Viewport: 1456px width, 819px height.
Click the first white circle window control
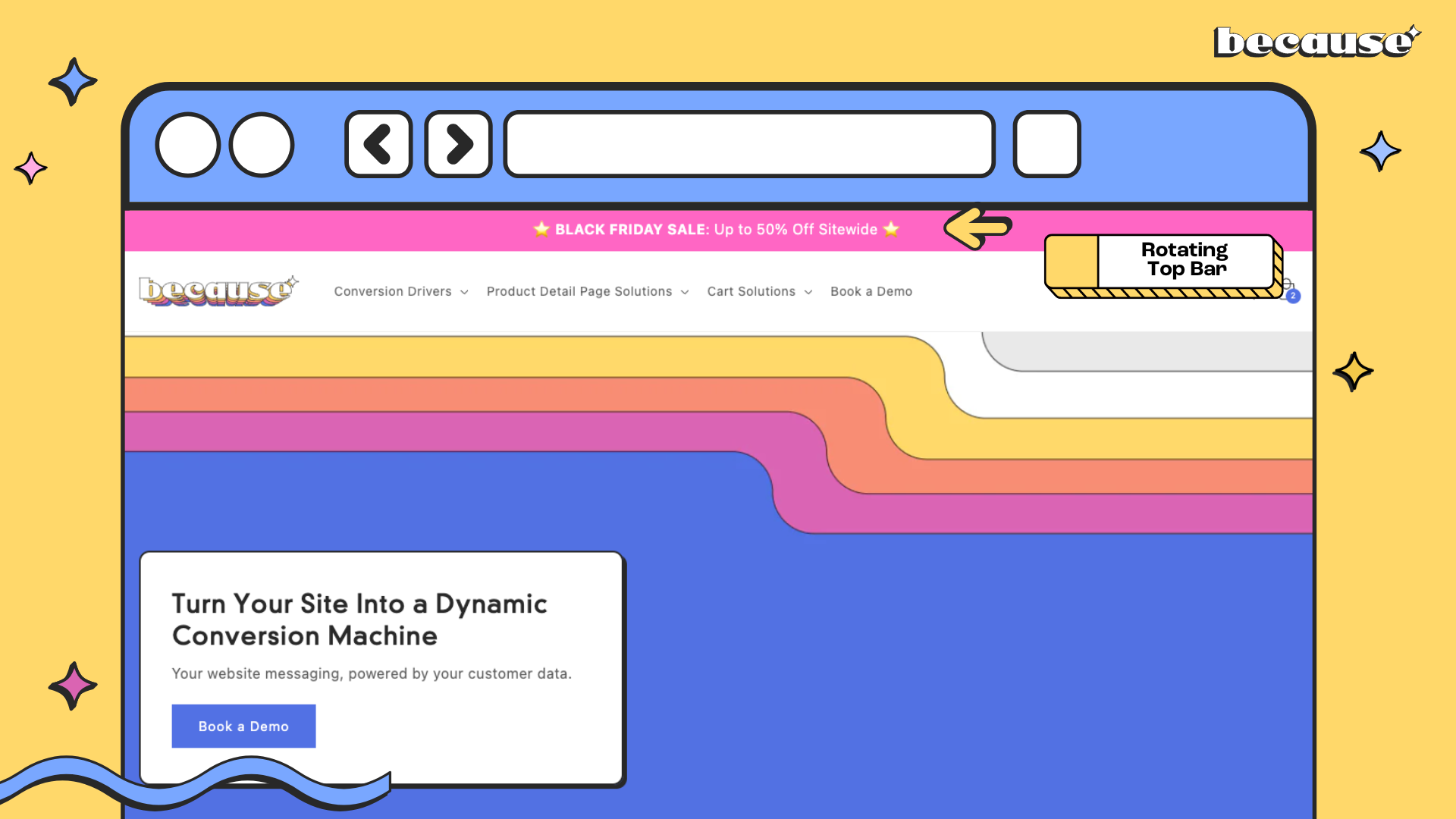coord(187,144)
